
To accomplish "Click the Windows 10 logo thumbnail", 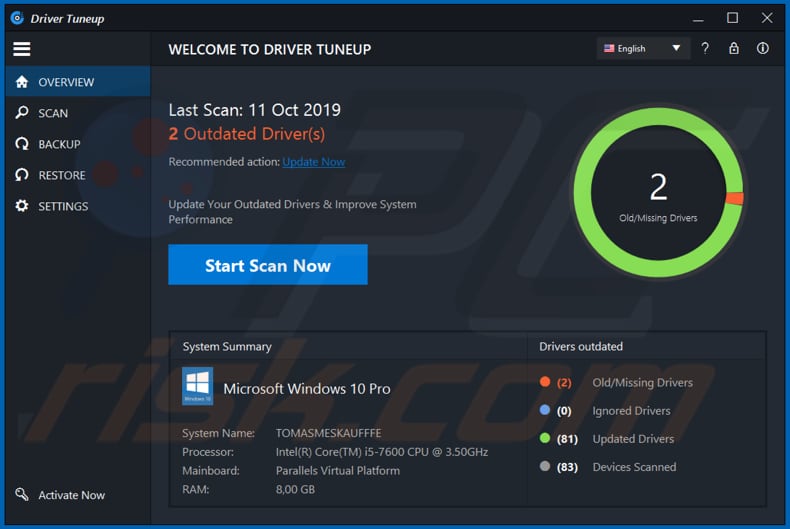I will (x=198, y=386).
